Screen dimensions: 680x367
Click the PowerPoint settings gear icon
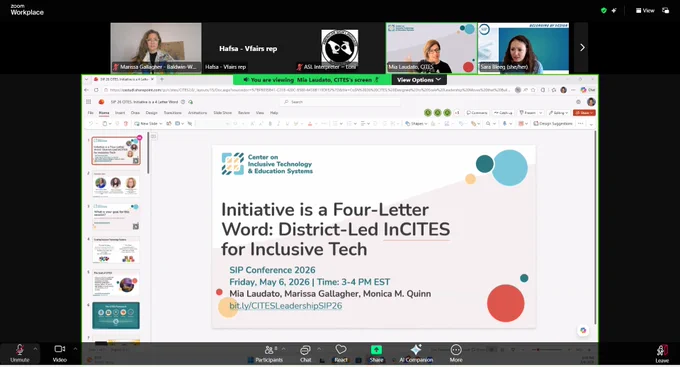pyautogui.click(x=578, y=102)
